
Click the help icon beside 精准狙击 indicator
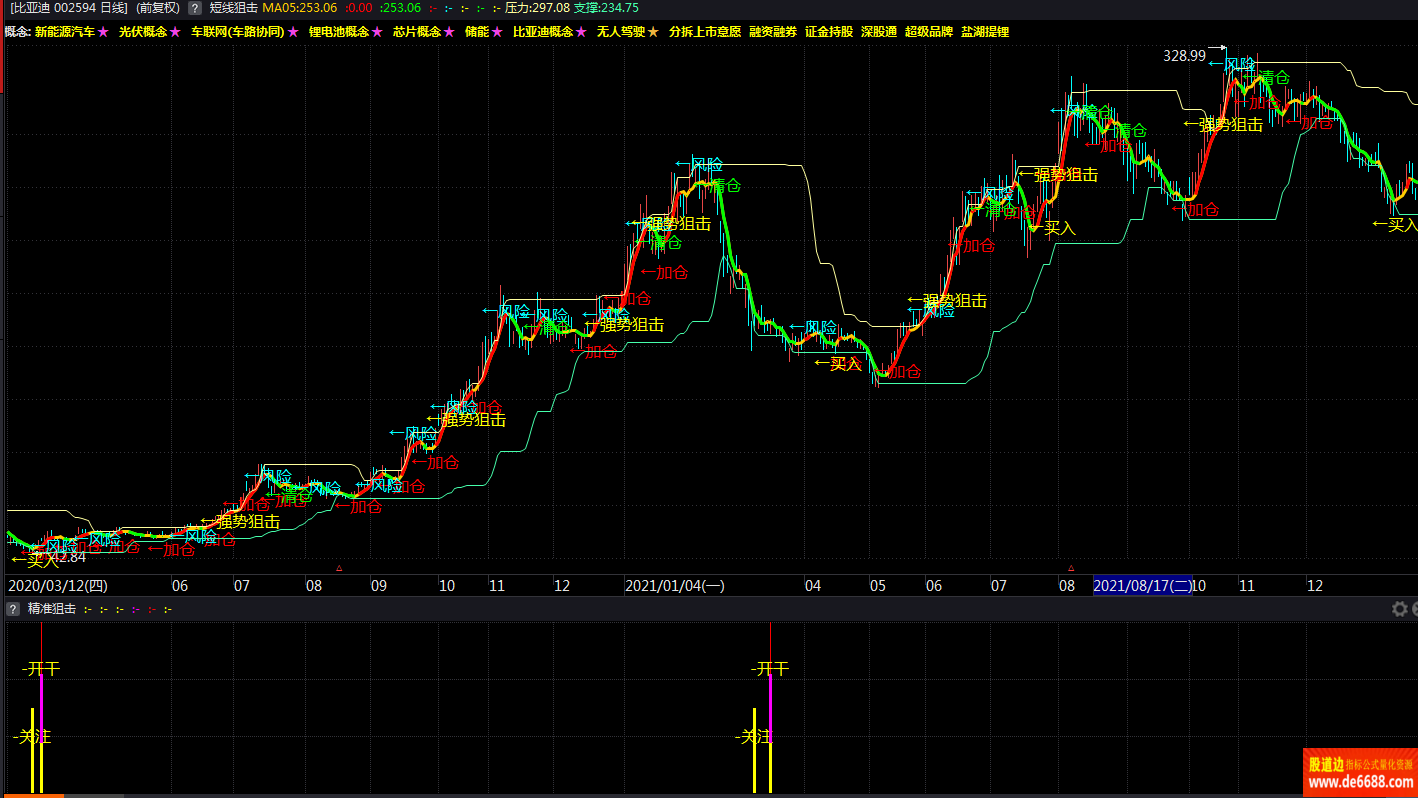tap(13, 608)
